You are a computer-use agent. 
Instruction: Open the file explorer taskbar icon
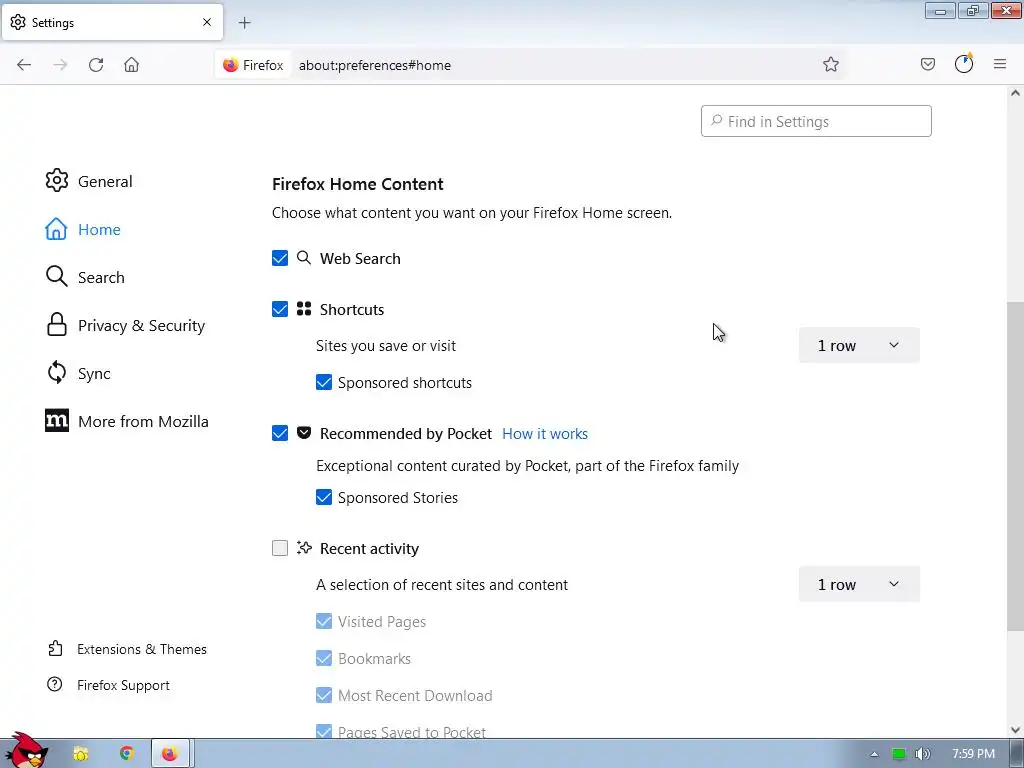coord(81,754)
